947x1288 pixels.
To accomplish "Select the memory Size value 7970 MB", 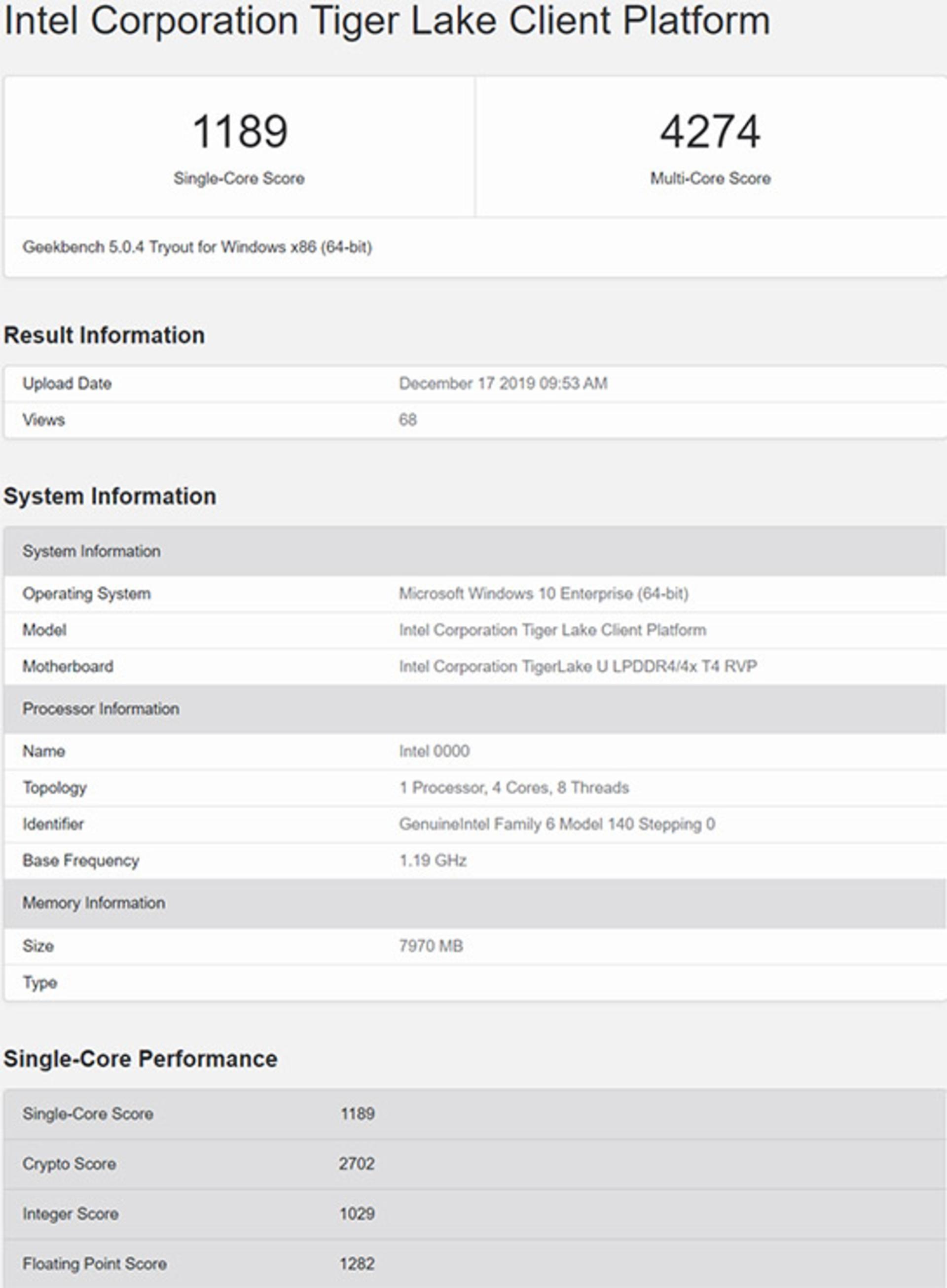I will (x=431, y=946).
